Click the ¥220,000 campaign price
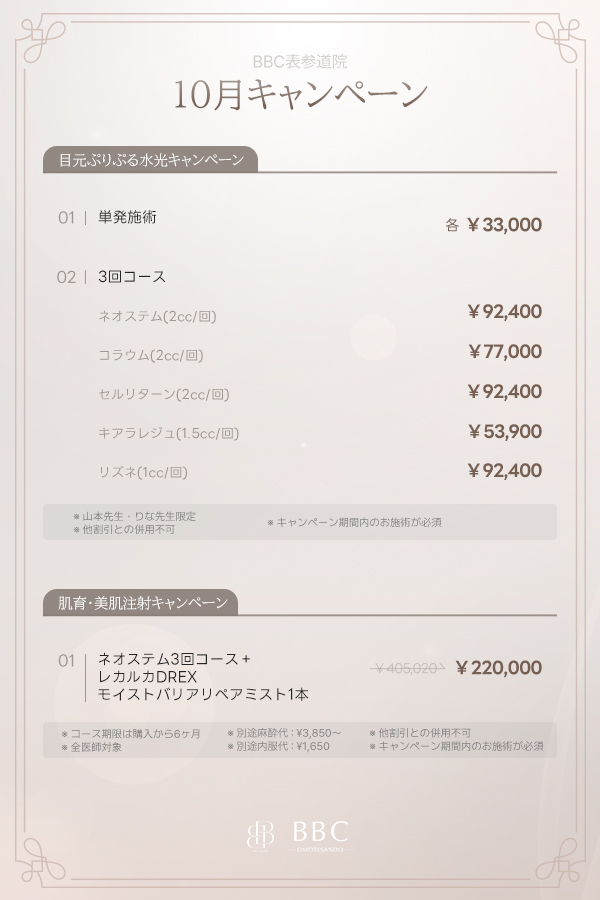The height and width of the screenshot is (900, 600). tap(498, 668)
